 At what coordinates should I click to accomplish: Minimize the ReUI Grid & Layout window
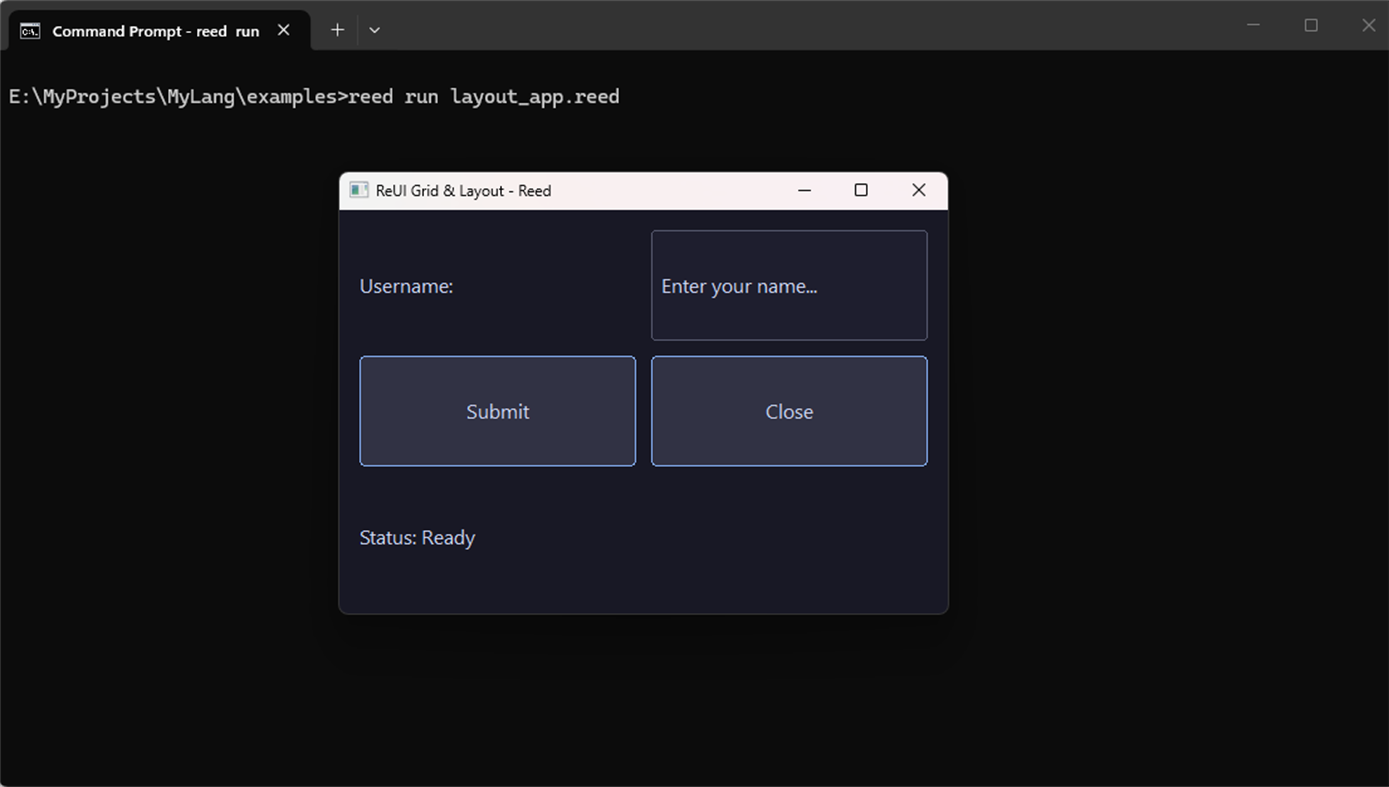click(804, 190)
